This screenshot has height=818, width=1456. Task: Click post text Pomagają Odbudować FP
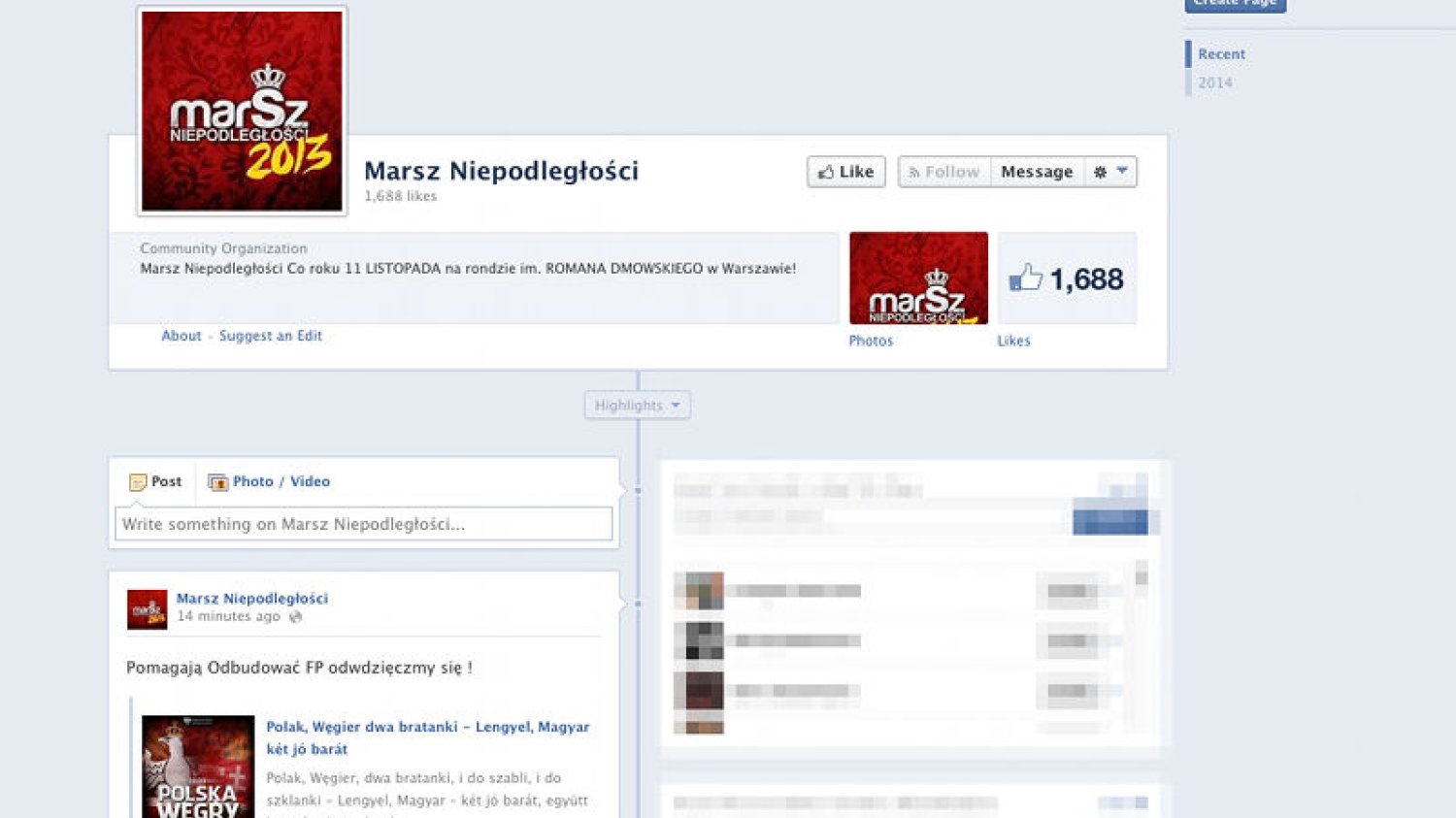(x=299, y=668)
